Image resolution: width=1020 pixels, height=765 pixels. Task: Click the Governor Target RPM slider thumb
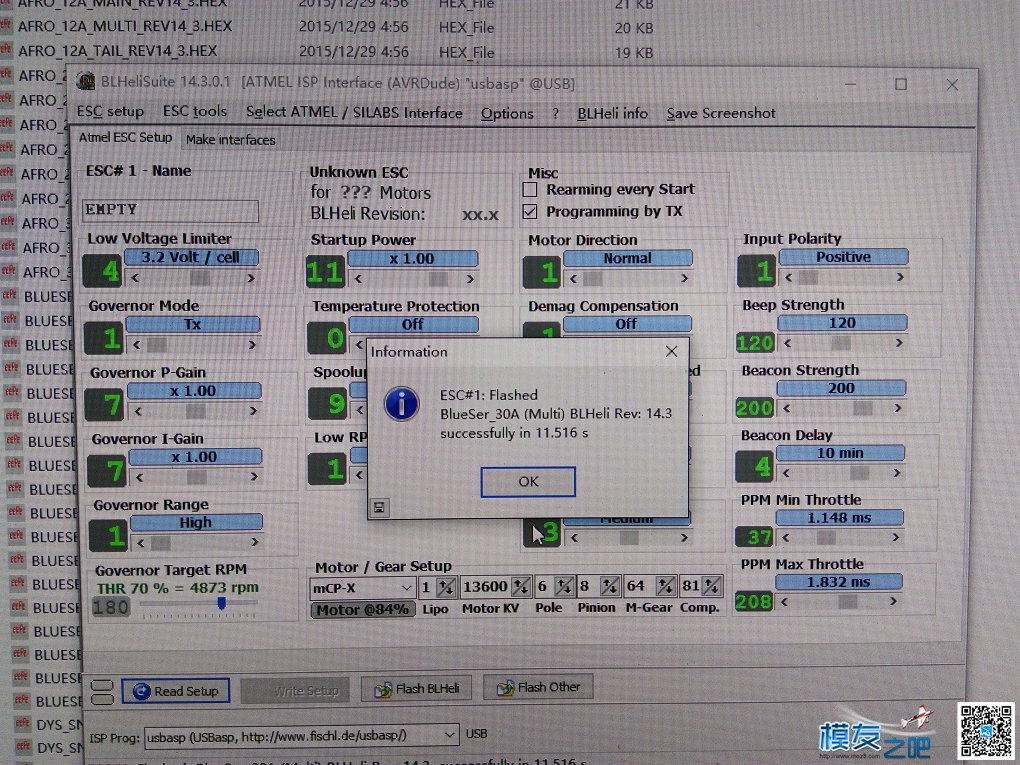coord(221,603)
